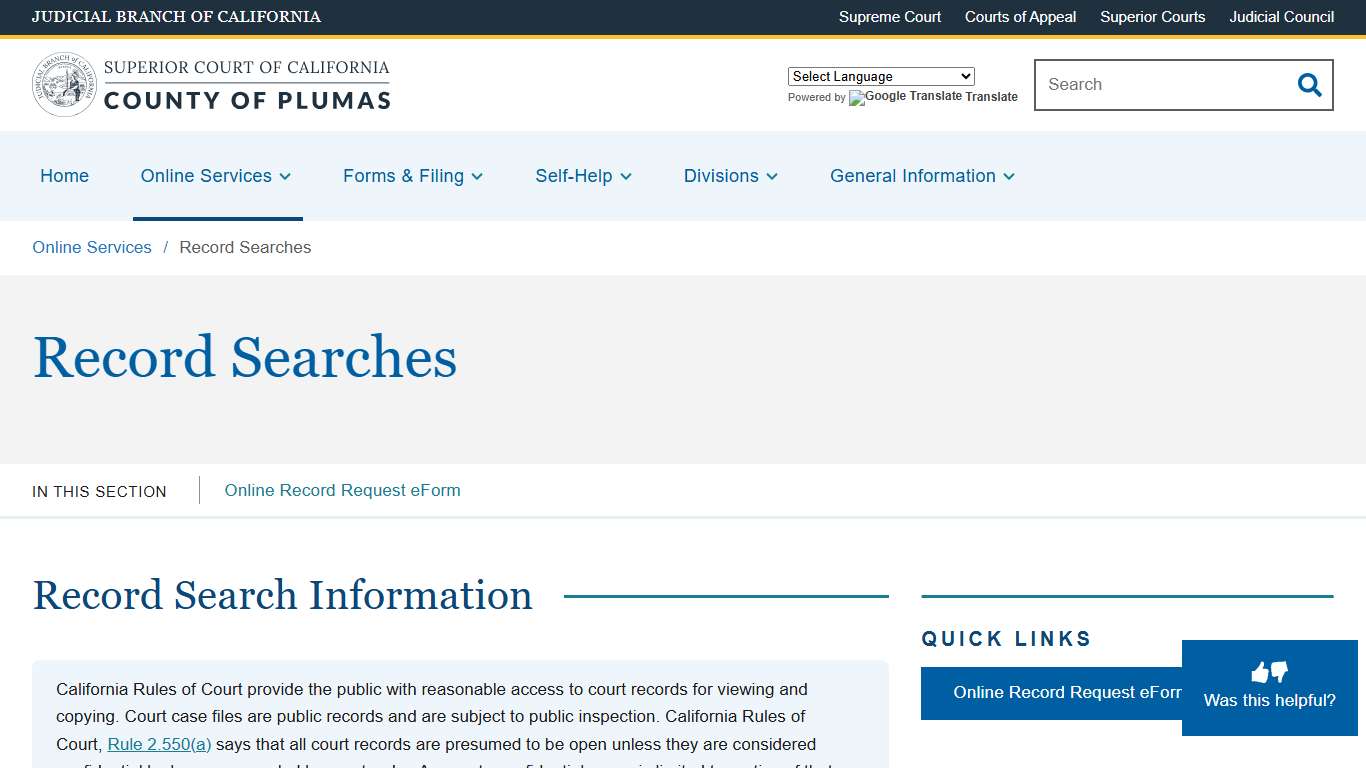Open the Supreme Court top menu link
This screenshot has width=1366, height=768.
pos(889,17)
